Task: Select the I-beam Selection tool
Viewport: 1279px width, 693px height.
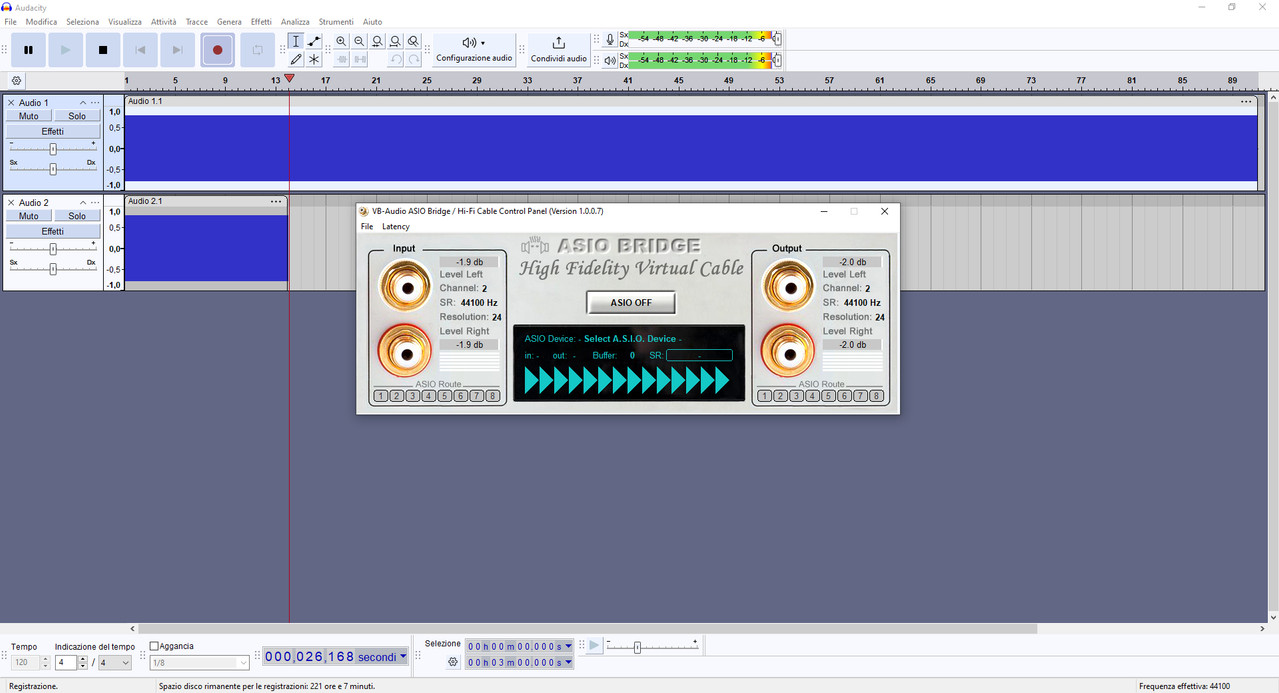Action: tap(296, 41)
